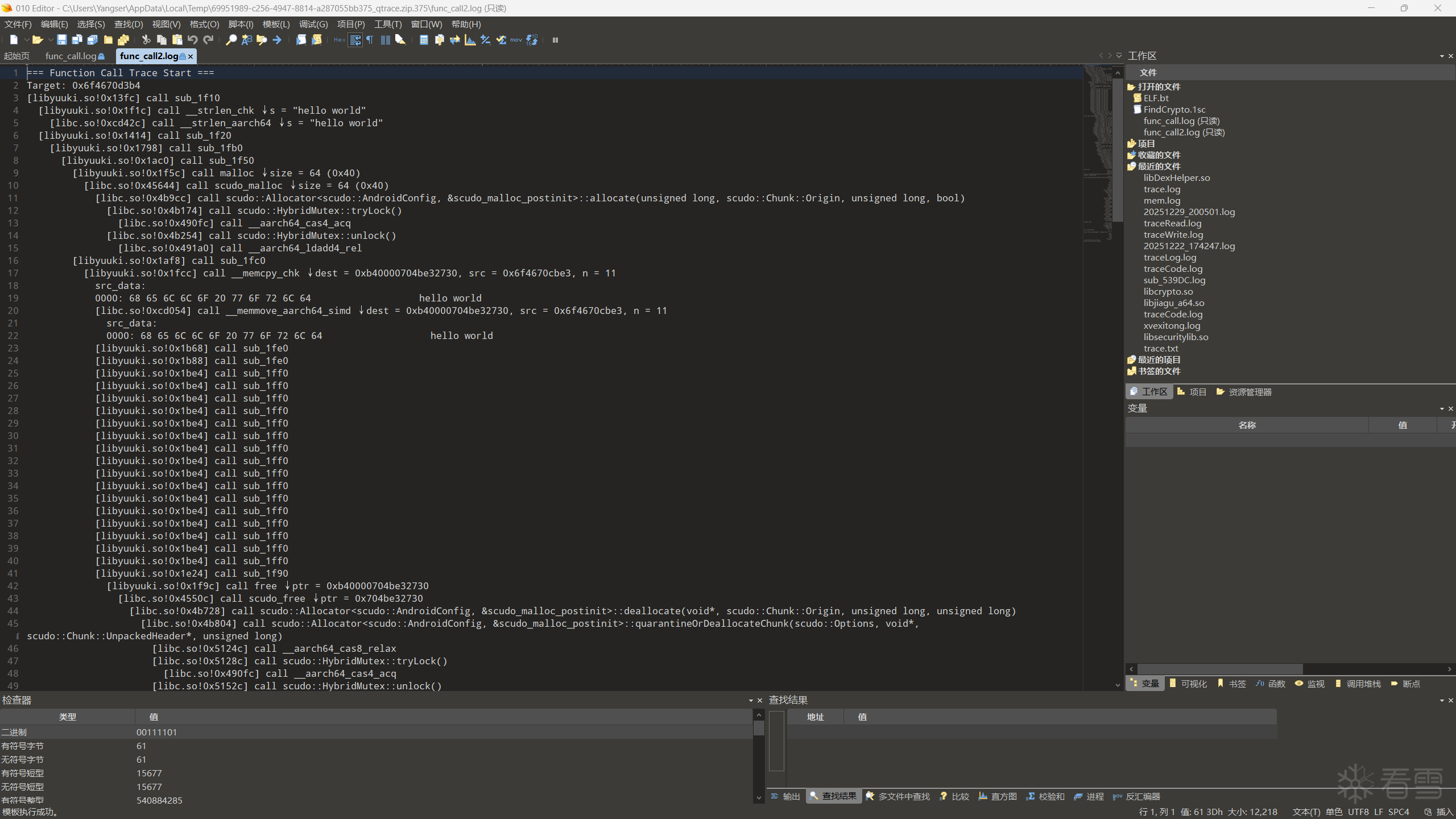
Task: Toggle Hex editing mode button
Action: 339,40
